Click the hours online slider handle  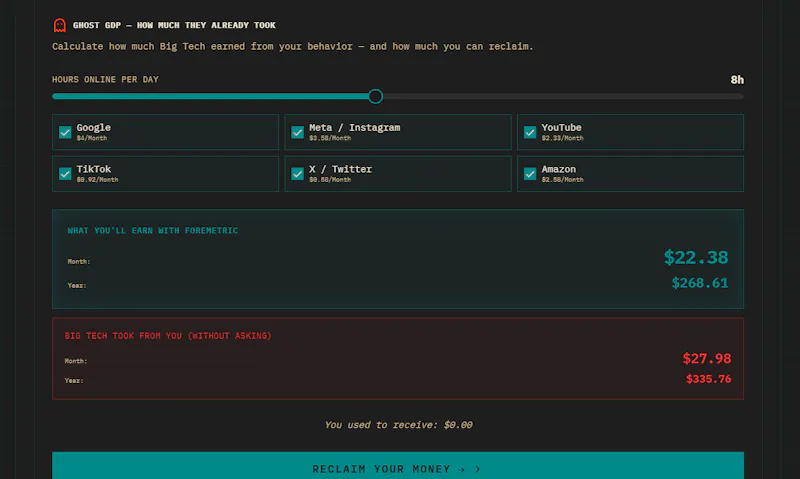(376, 96)
